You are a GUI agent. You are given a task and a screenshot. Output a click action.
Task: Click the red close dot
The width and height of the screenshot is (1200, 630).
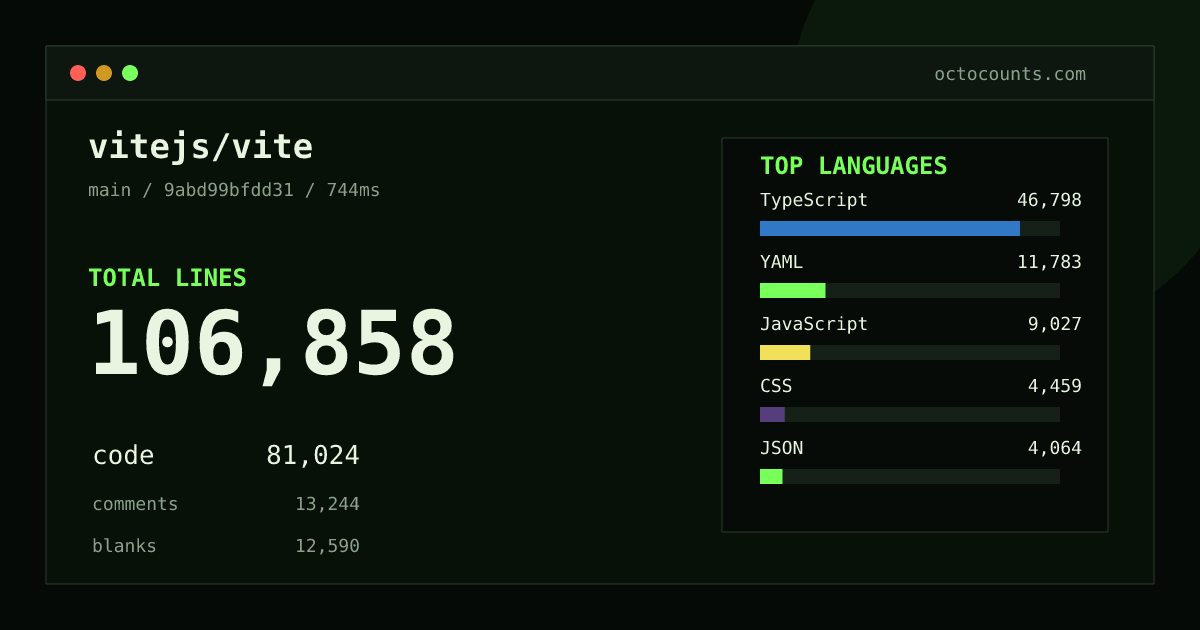pos(78,73)
